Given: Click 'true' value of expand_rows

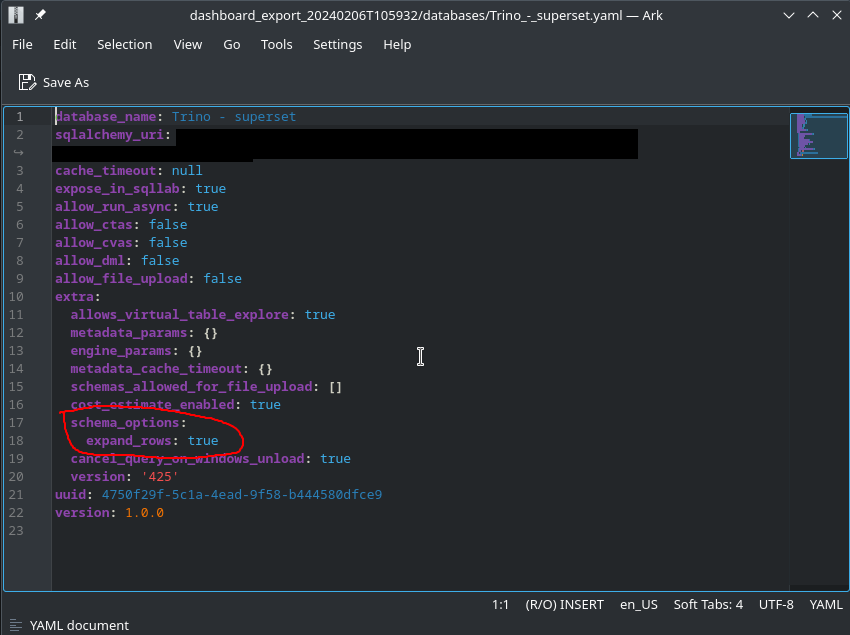Looking at the screenshot, I should (x=203, y=440).
